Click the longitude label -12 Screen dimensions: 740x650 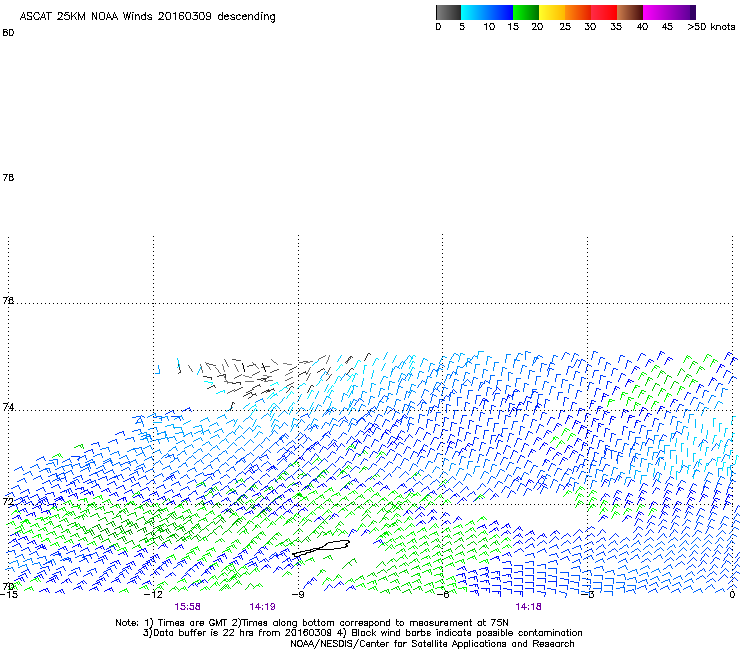pos(153,594)
